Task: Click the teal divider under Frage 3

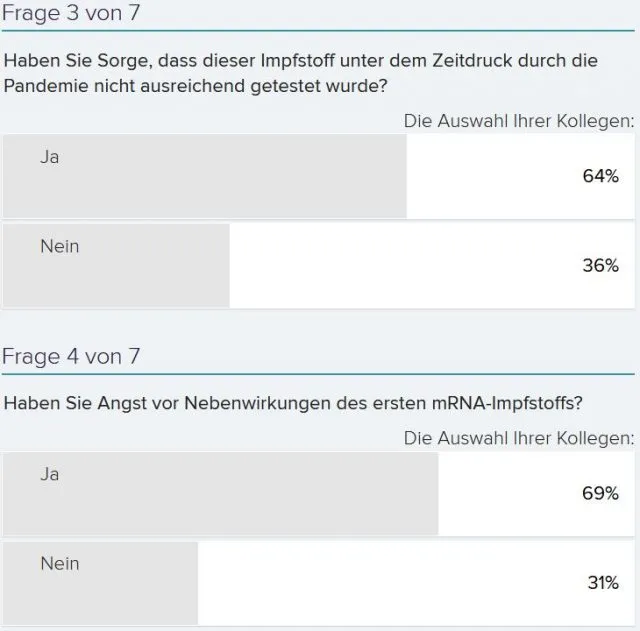Action: pos(318,31)
